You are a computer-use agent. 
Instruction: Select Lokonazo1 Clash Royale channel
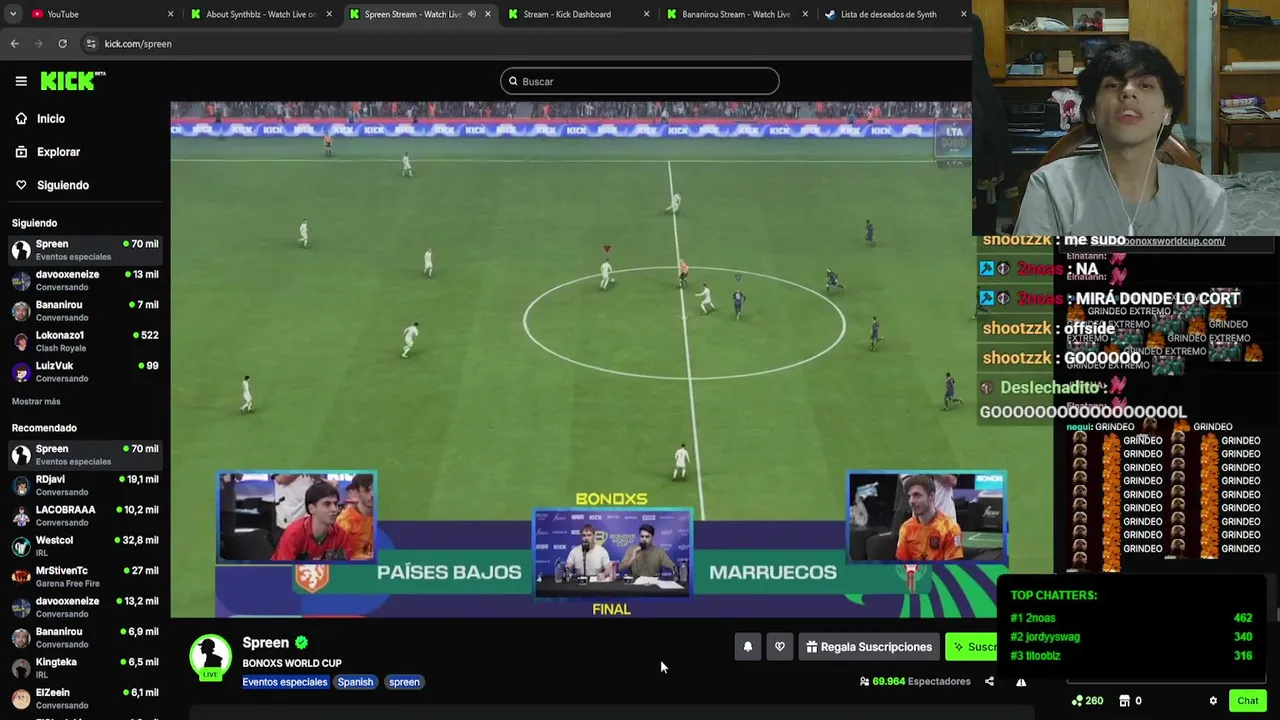(84, 341)
